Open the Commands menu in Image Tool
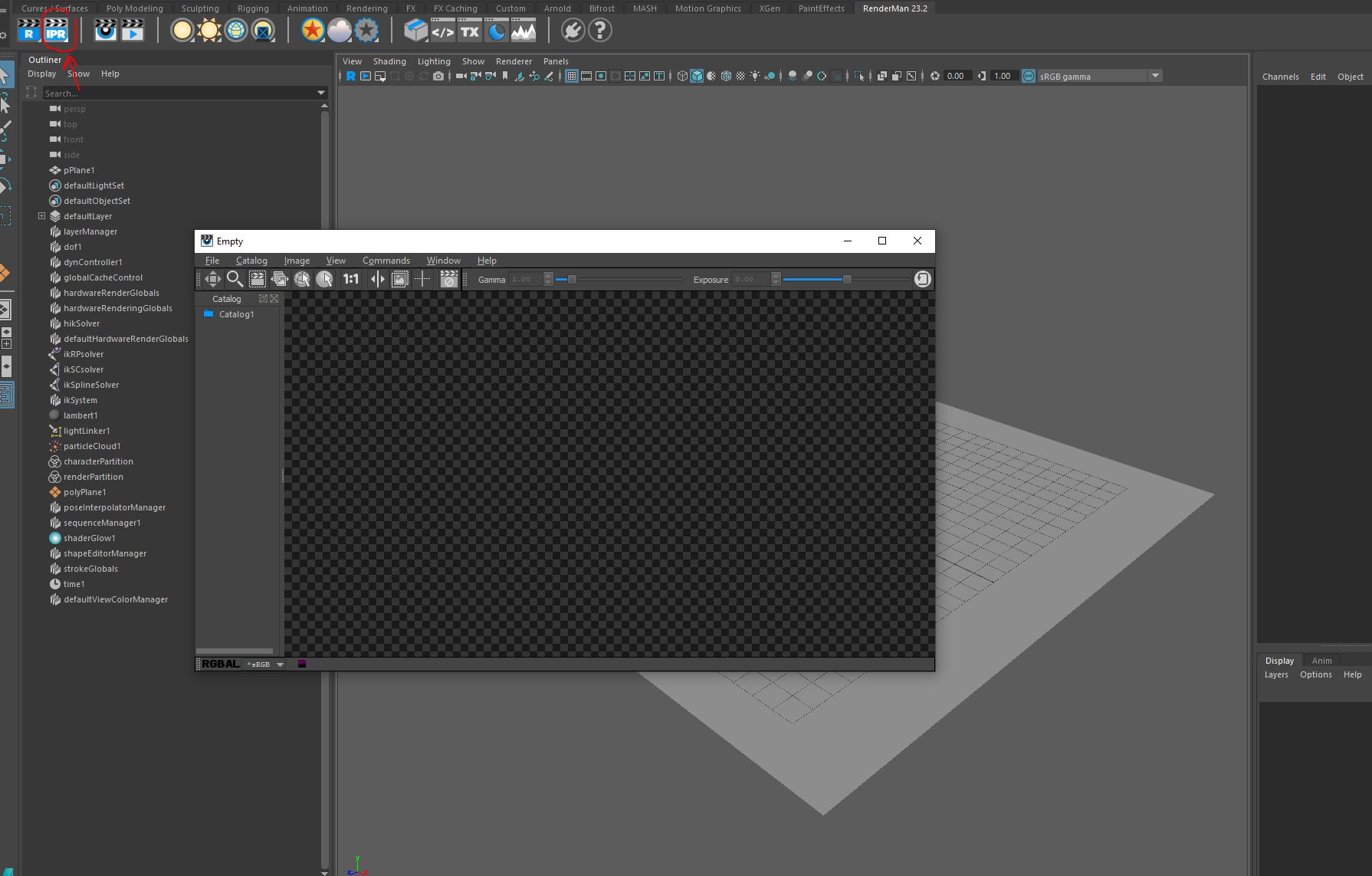Screen dimensions: 1372x876 (x=386, y=261)
